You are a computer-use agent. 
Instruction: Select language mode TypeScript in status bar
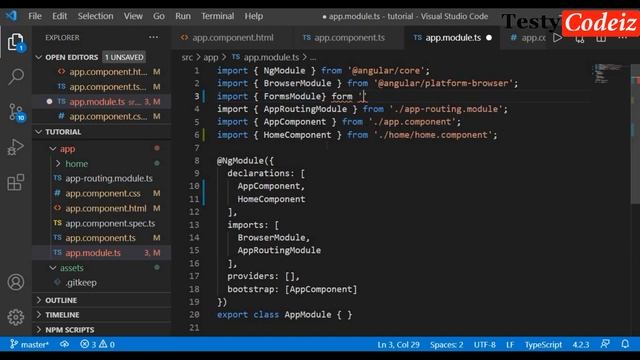[543, 344]
